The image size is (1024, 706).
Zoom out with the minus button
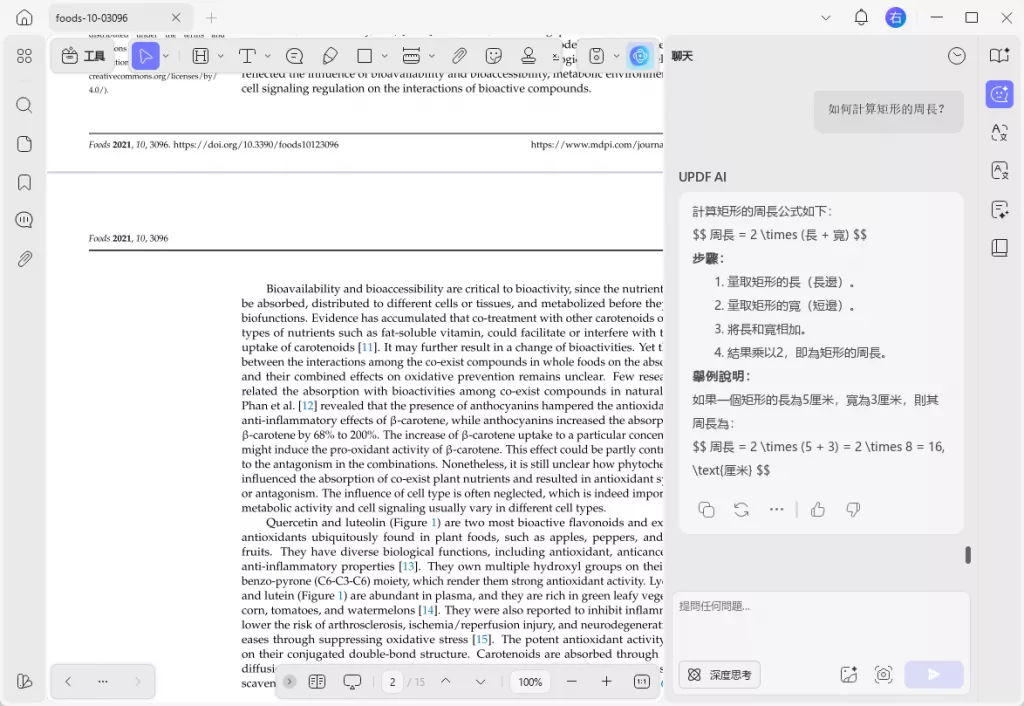[x=571, y=681]
